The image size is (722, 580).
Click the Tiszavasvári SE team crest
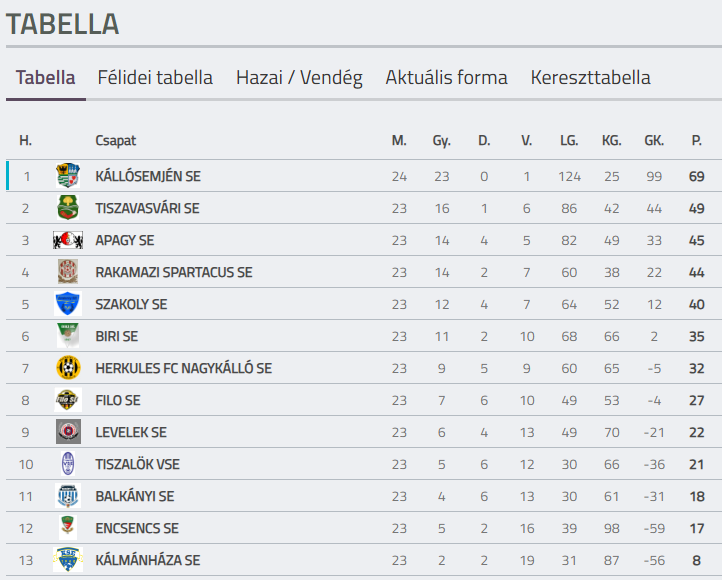coord(68,208)
